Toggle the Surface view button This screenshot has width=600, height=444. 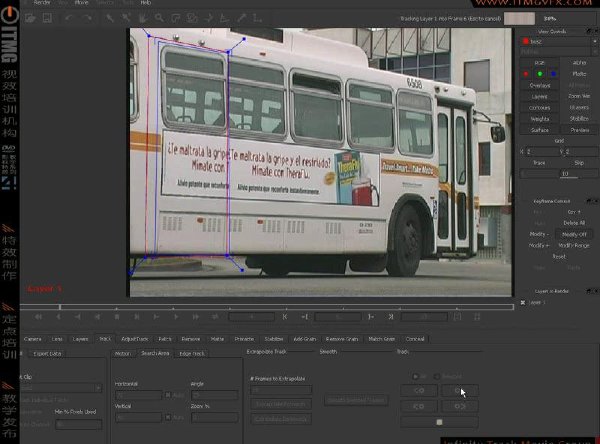tap(540, 130)
